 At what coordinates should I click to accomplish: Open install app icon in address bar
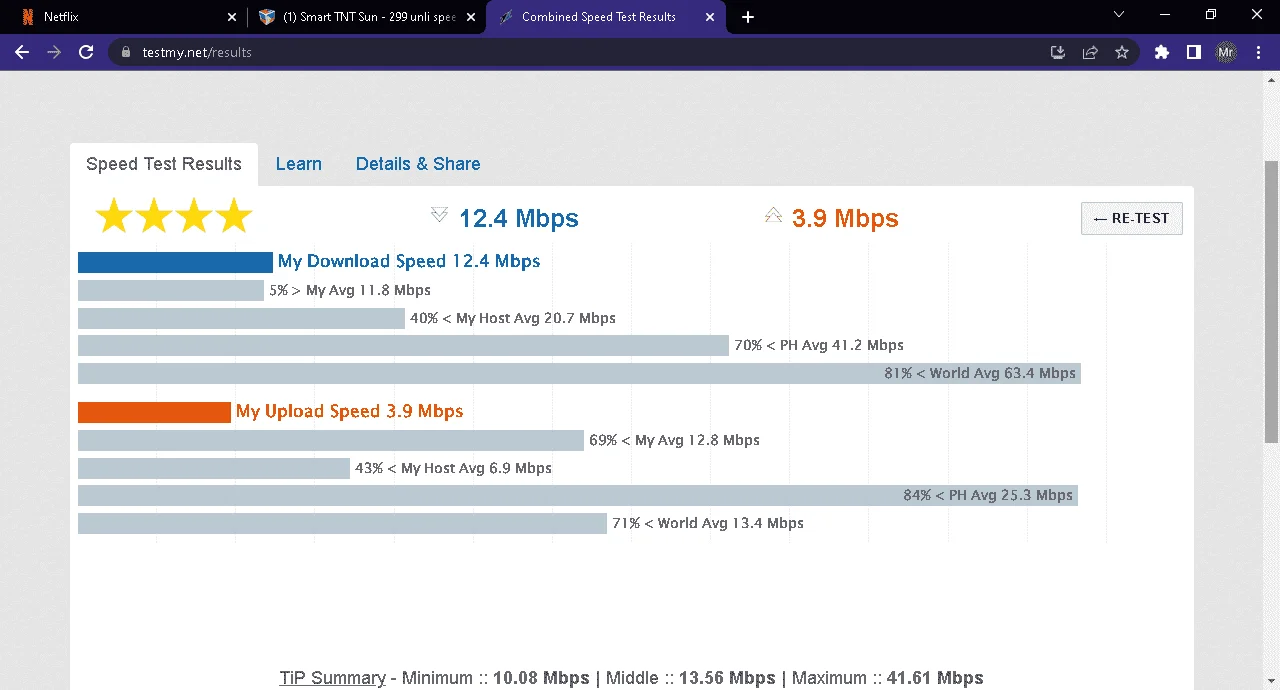coord(1058,52)
